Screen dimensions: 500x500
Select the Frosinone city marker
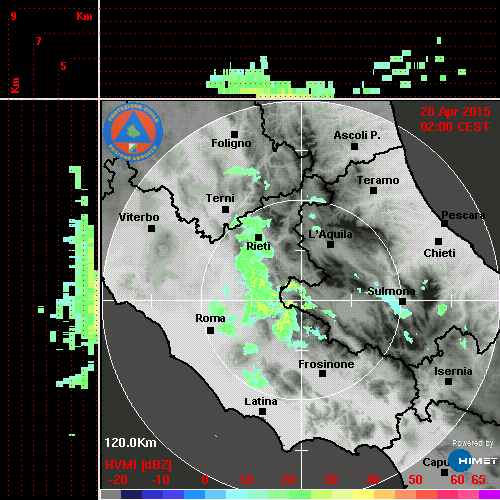coord(322,374)
